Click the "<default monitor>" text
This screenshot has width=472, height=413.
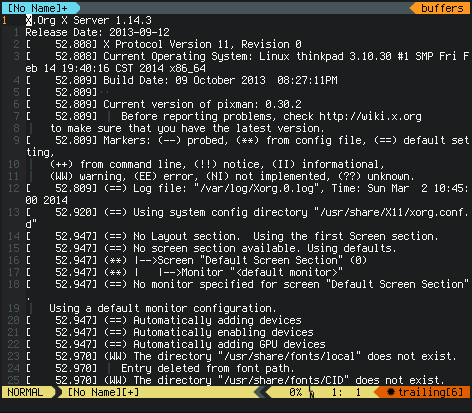click(286, 272)
